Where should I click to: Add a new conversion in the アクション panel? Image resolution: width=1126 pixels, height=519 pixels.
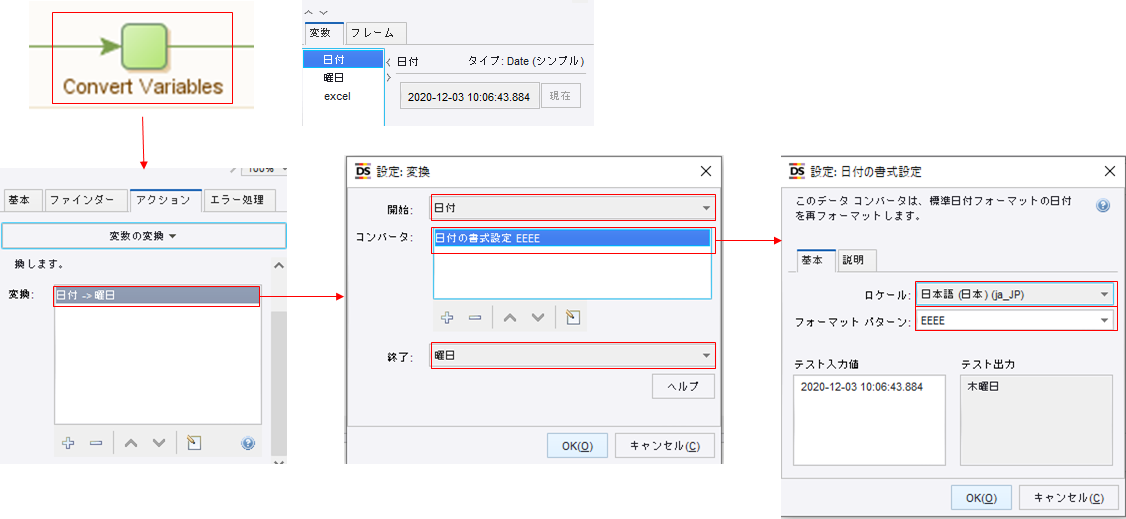[x=68, y=443]
